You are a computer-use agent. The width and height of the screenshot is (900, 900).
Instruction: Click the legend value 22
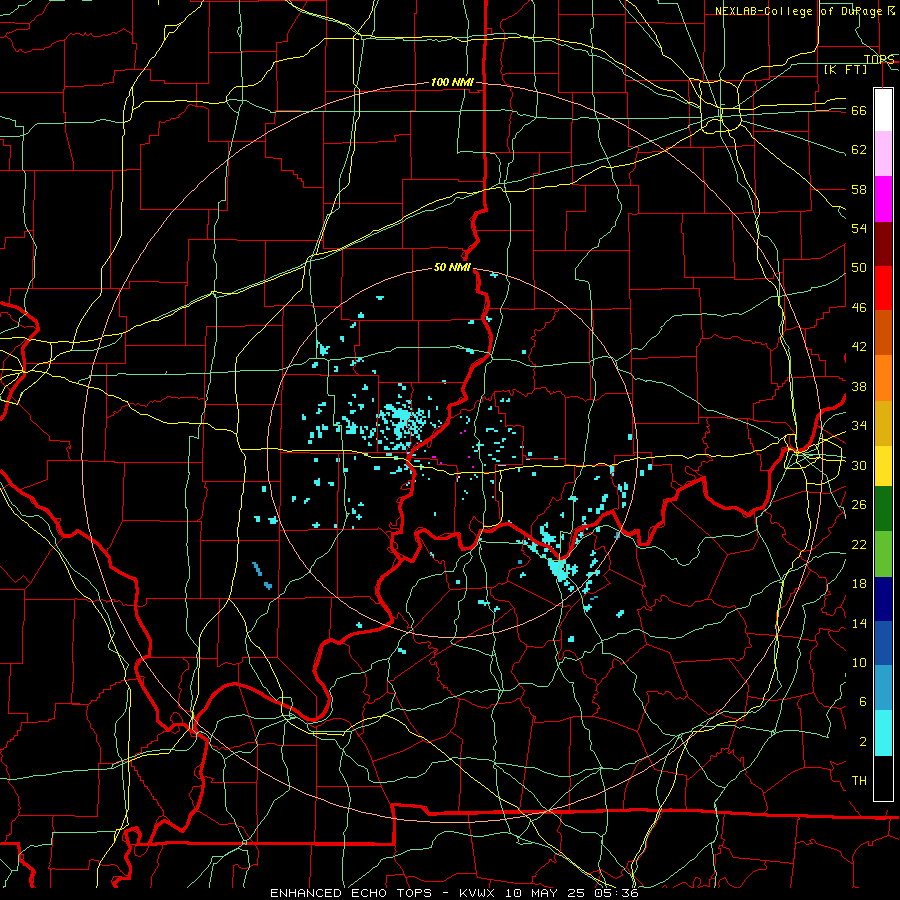pos(859,544)
